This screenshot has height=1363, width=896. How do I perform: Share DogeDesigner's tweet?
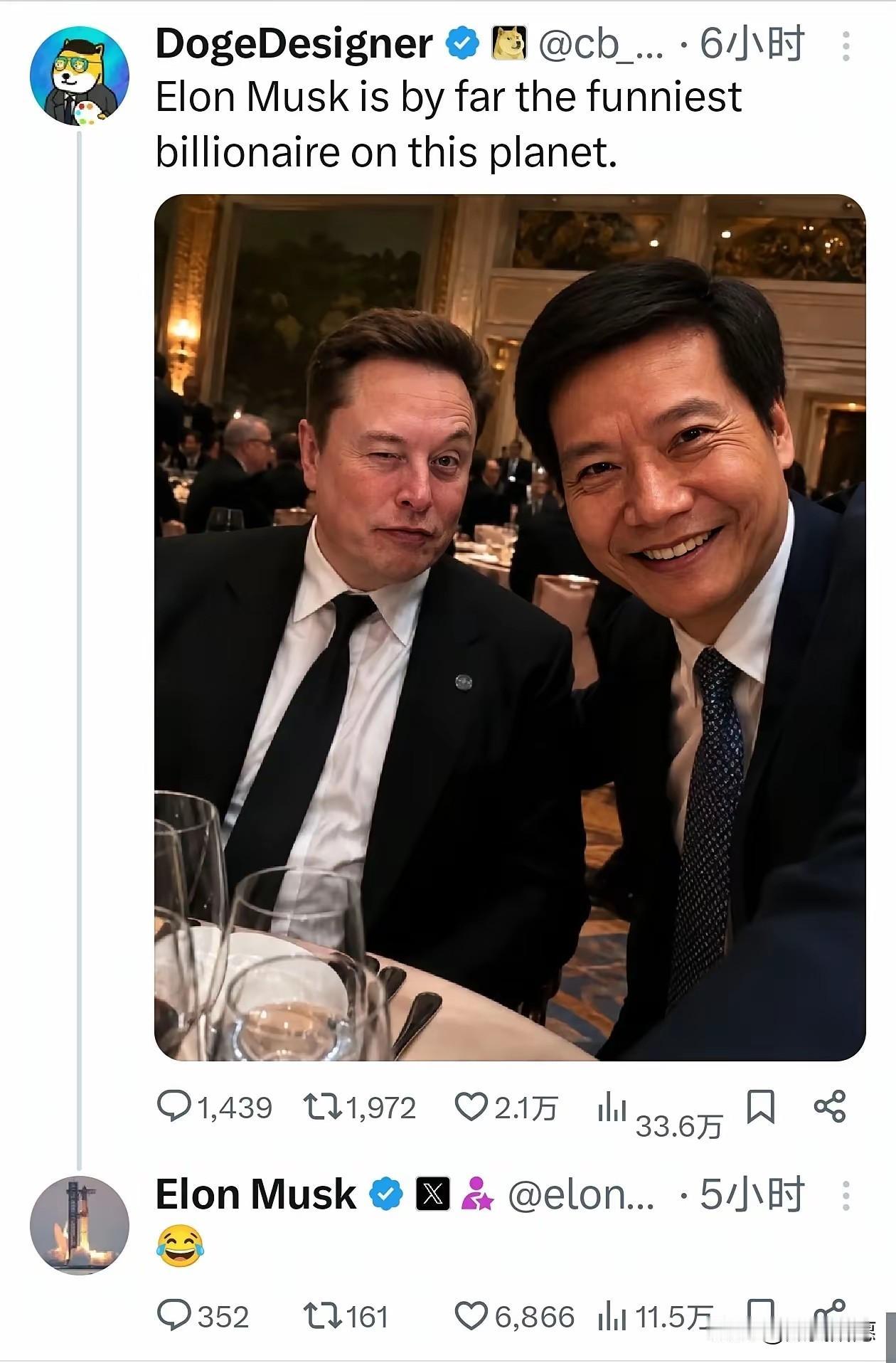click(829, 1107)
